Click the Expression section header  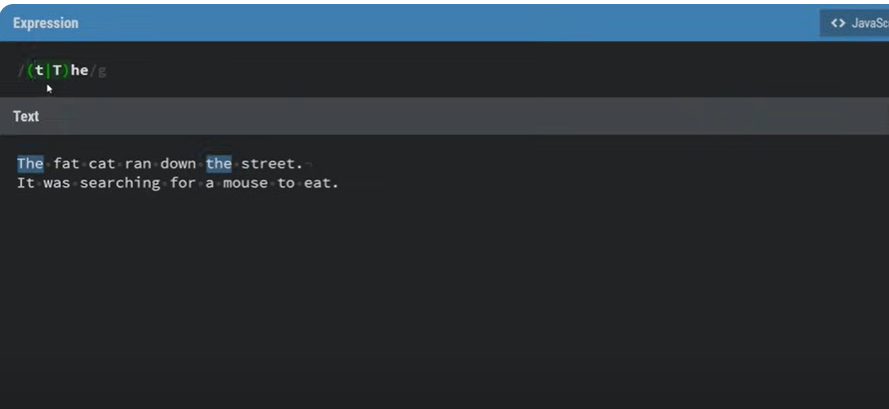coord(46,23)
